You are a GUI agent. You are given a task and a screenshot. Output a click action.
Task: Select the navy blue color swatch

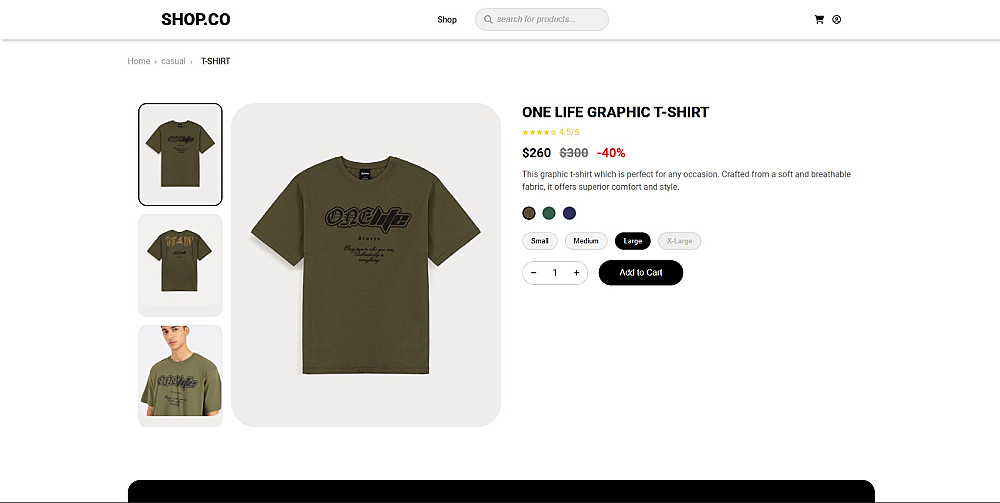pos(570,213)
